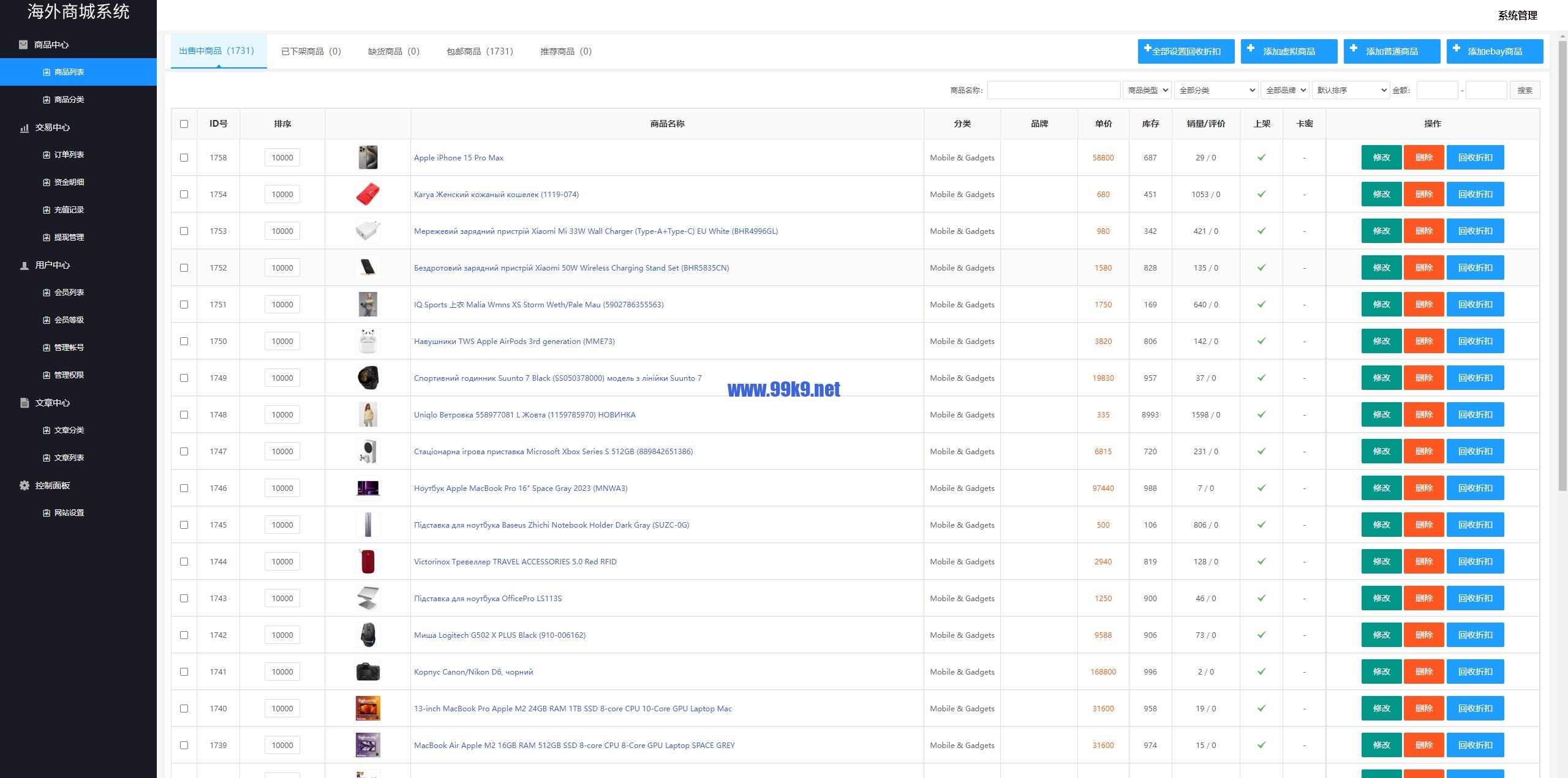1568x778 pixels.
Task: Click plus icon on 全部设置回收折扣 button
Action: pyautogui.click(x=1148, y=48)
